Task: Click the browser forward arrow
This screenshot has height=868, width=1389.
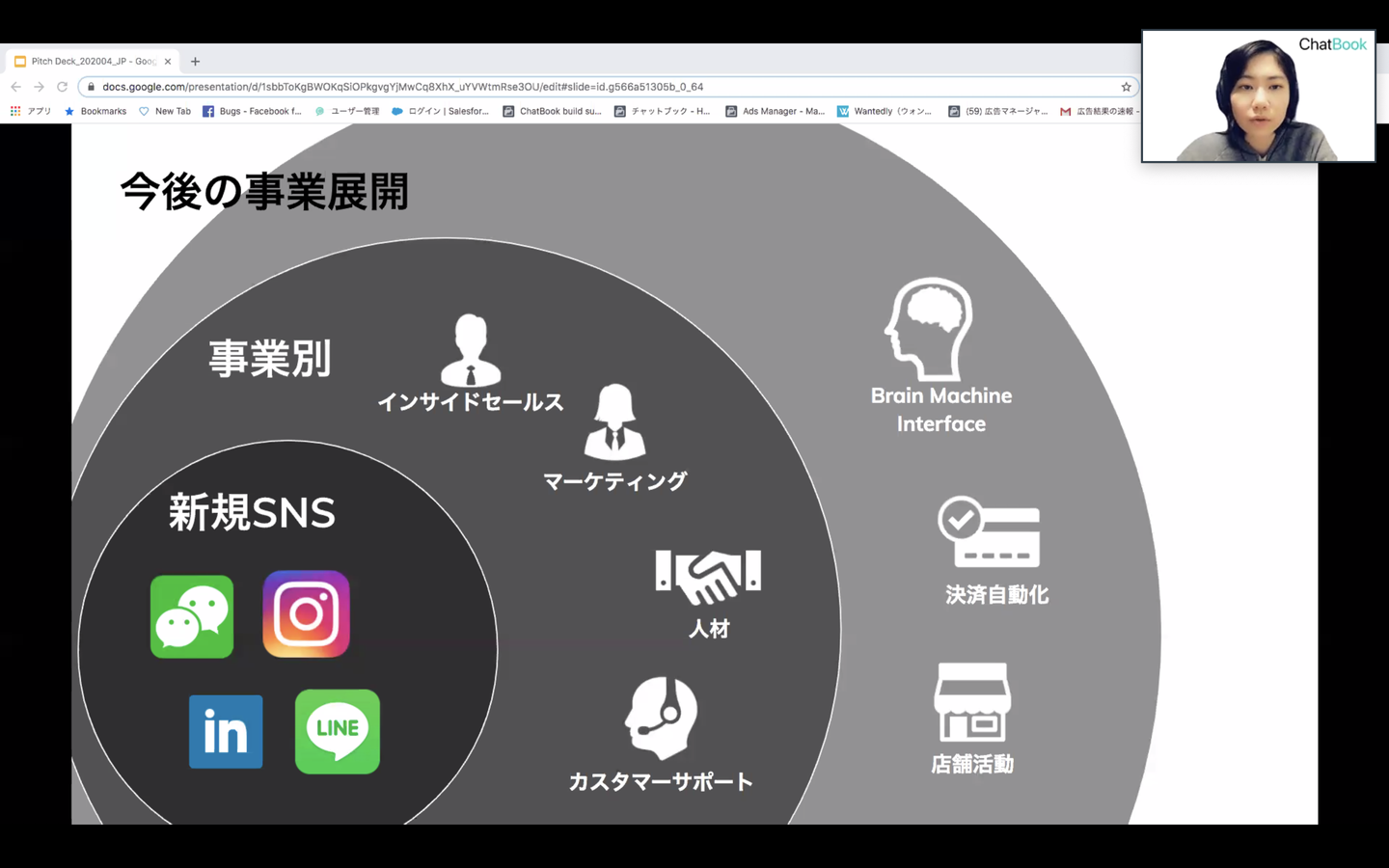Action: [x=39, y=87]
